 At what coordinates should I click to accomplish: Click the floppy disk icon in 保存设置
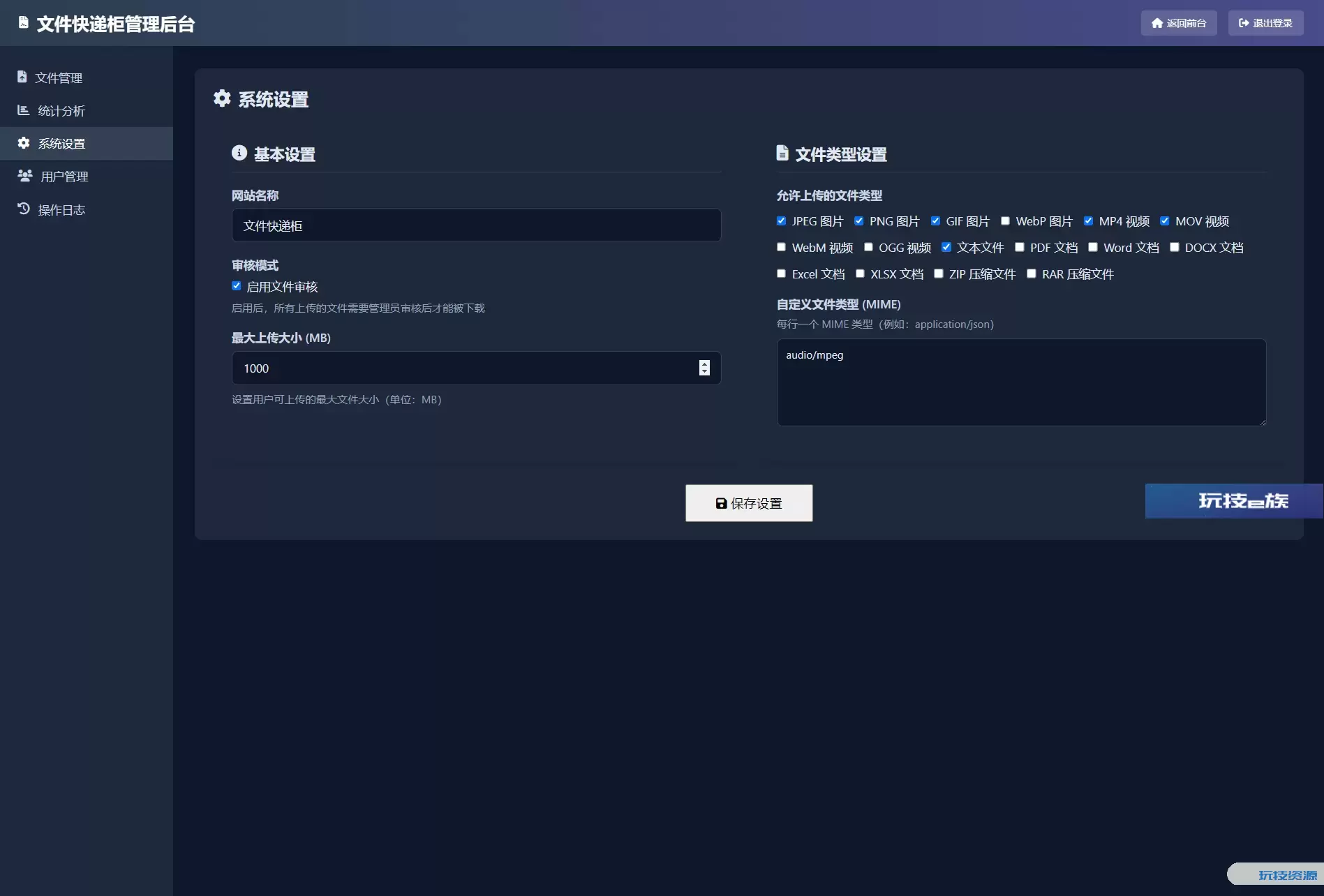tap(722, 503)
